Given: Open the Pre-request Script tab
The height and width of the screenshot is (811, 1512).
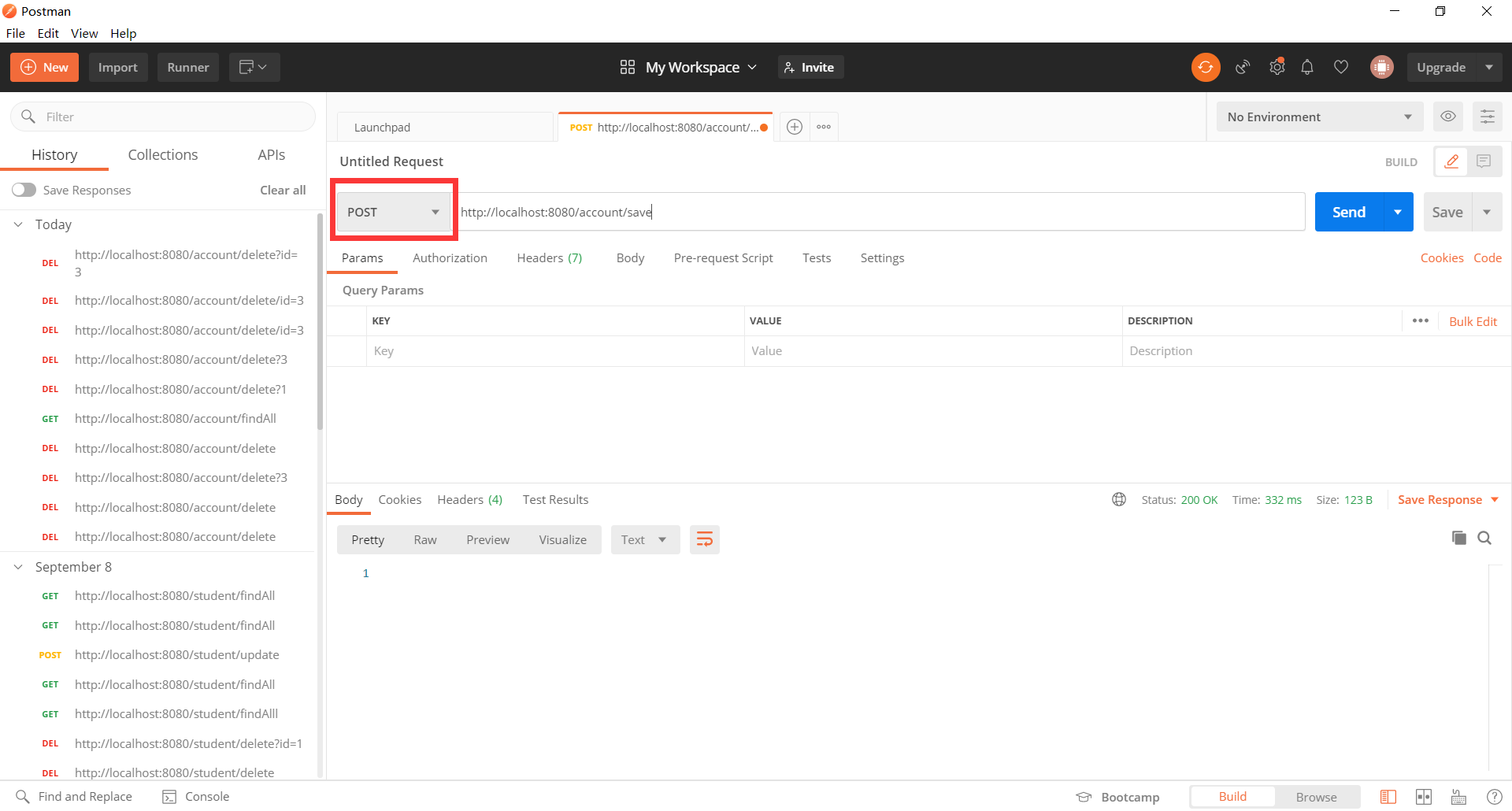Looking at the screenshot, I should pos(723,257).
